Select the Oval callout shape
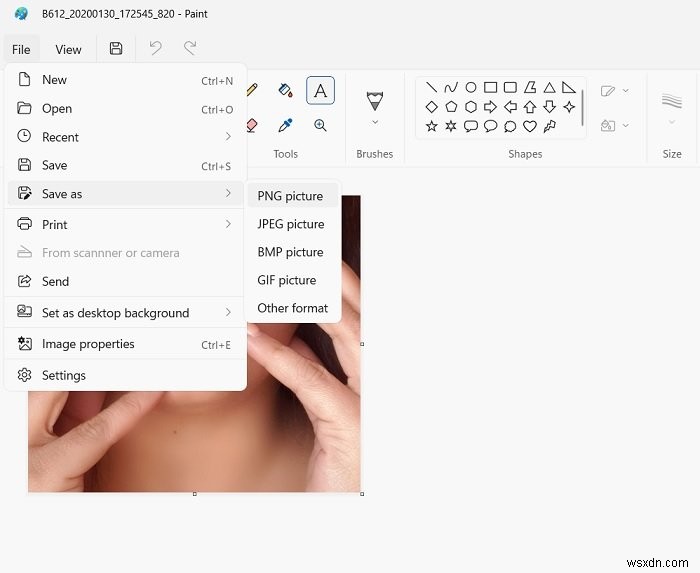This screenshot has height=573, width=700. pos(490,126)
